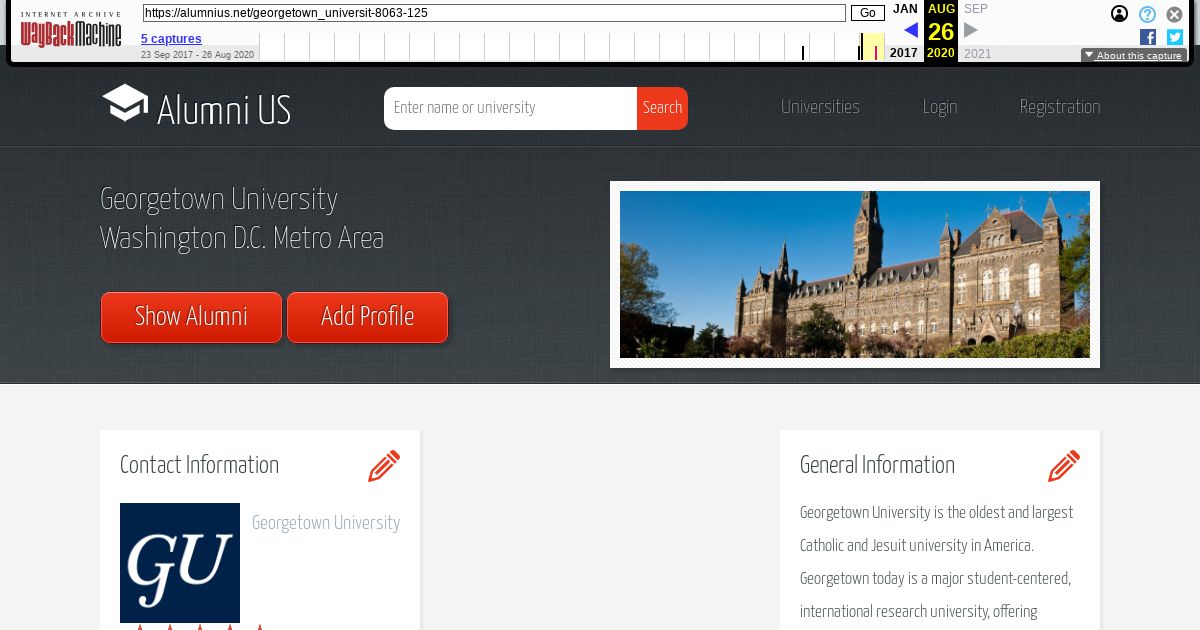Close the Wayback toolbar with X icon
This screenshot has width=1200, height=630.
coord(1174,14)
